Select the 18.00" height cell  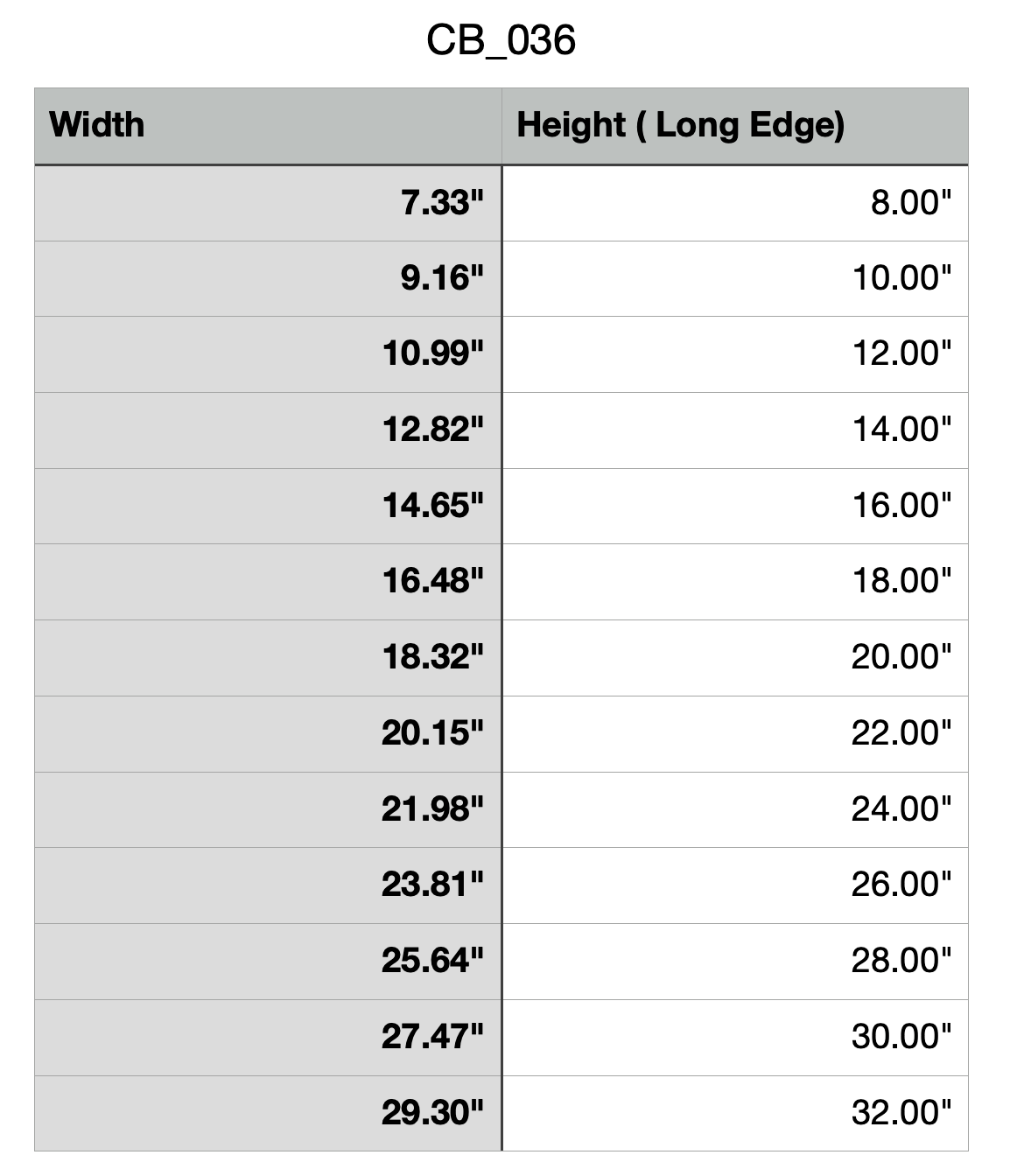point(901,581)
